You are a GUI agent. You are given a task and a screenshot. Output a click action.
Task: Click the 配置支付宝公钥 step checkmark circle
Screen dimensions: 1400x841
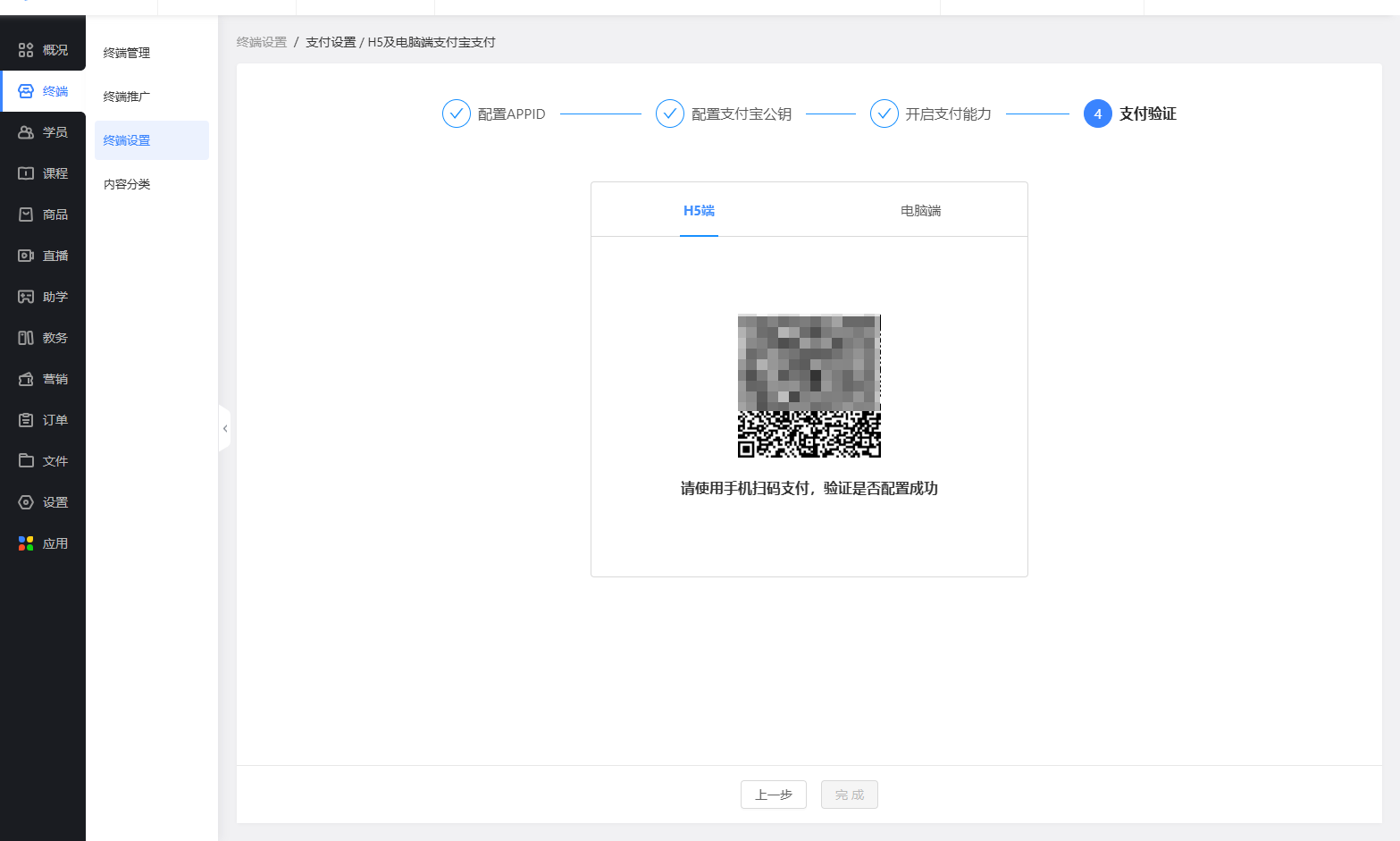pyautogui.click(x=670, y=114)
